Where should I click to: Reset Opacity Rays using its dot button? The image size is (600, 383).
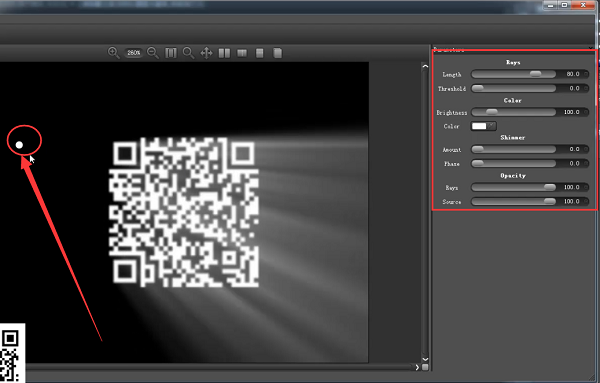click(586, 187)
